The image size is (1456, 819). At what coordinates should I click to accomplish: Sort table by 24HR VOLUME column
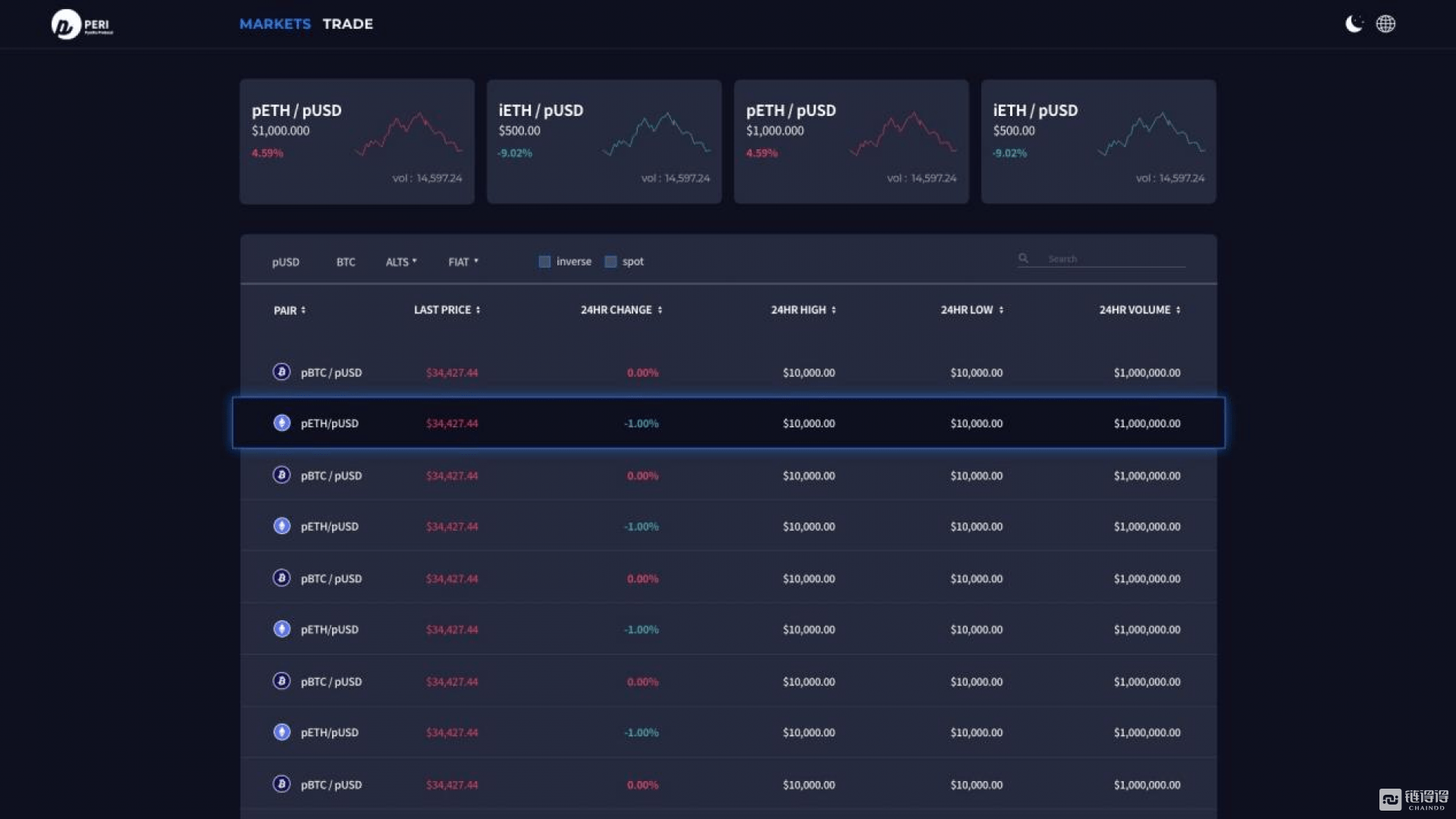click(x=1141, y=309)
